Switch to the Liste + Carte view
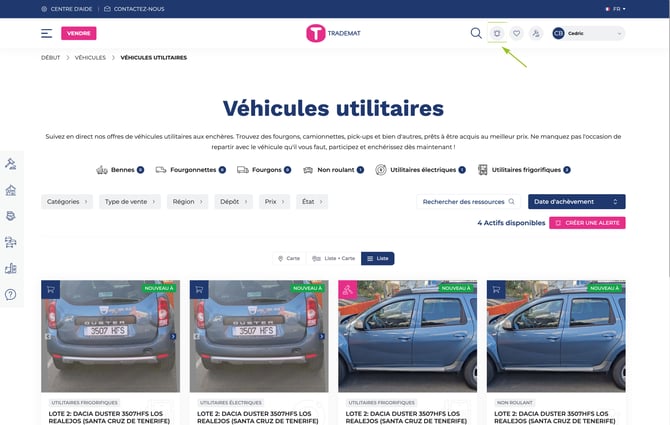Screen dimensions: 670x425 coord(334,258)
